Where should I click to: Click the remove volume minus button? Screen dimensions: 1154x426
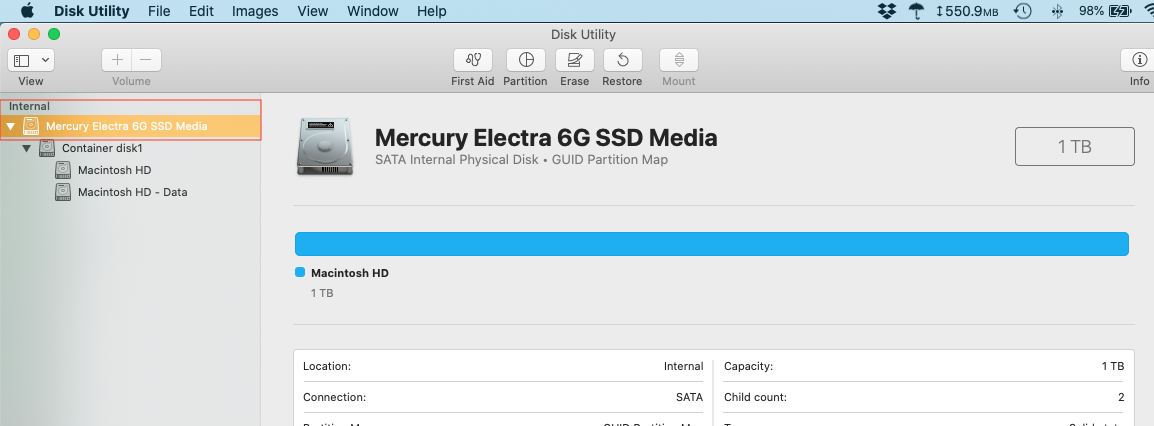point(146,60)
